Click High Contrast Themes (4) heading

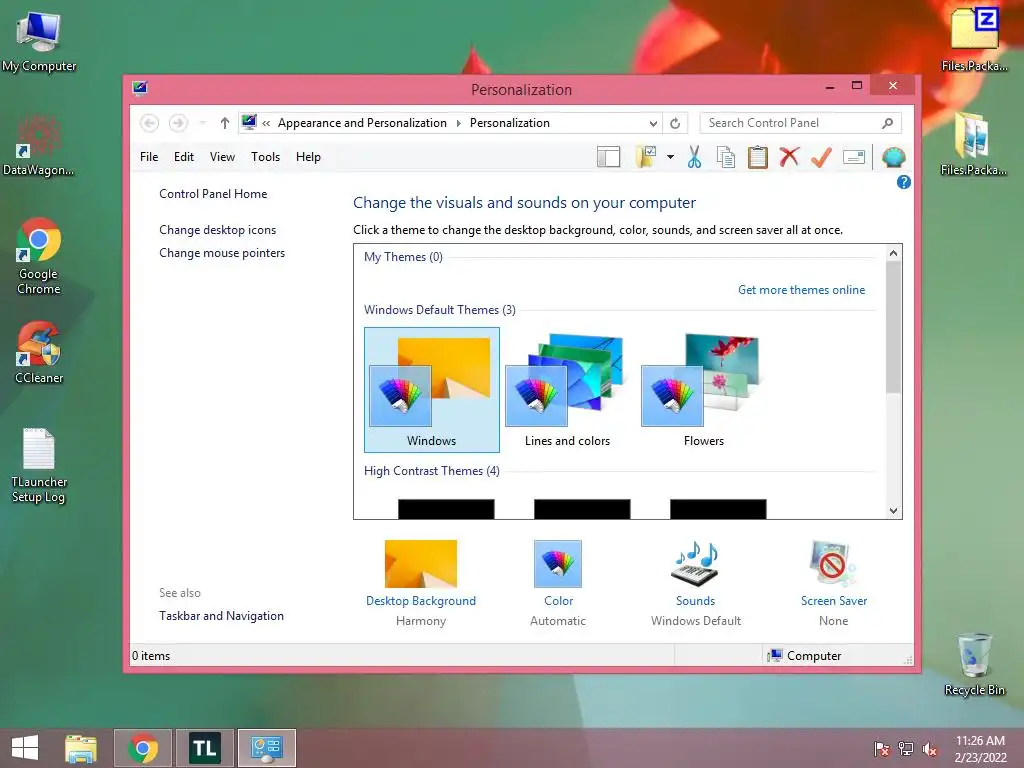(x=432, y=471)
